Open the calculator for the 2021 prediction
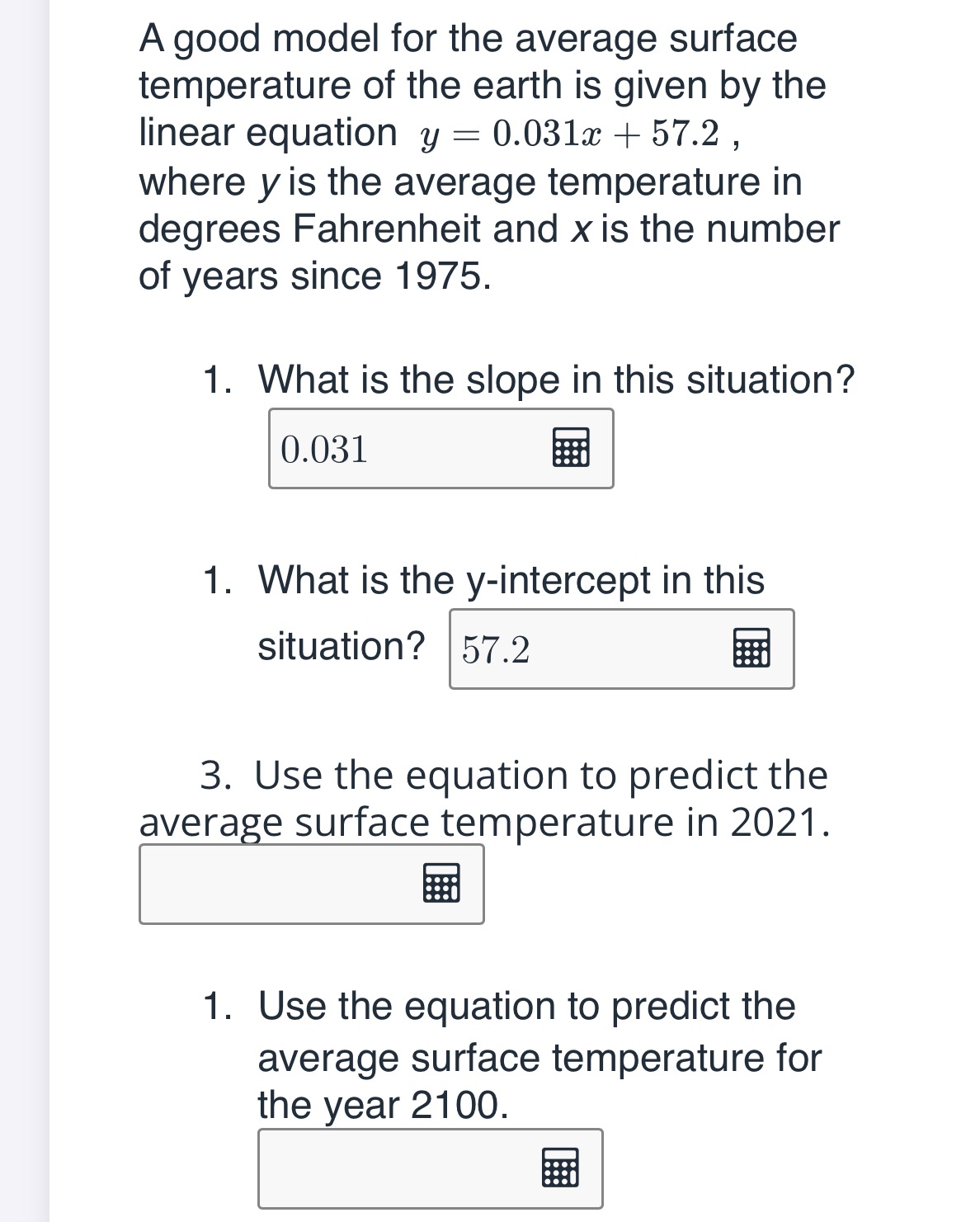 coord(441,884)
